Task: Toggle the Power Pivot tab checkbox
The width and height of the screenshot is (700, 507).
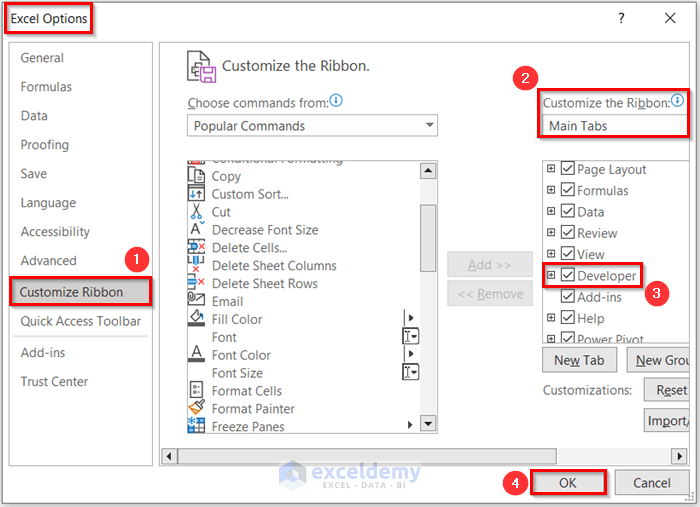Action: click(568, 337)
